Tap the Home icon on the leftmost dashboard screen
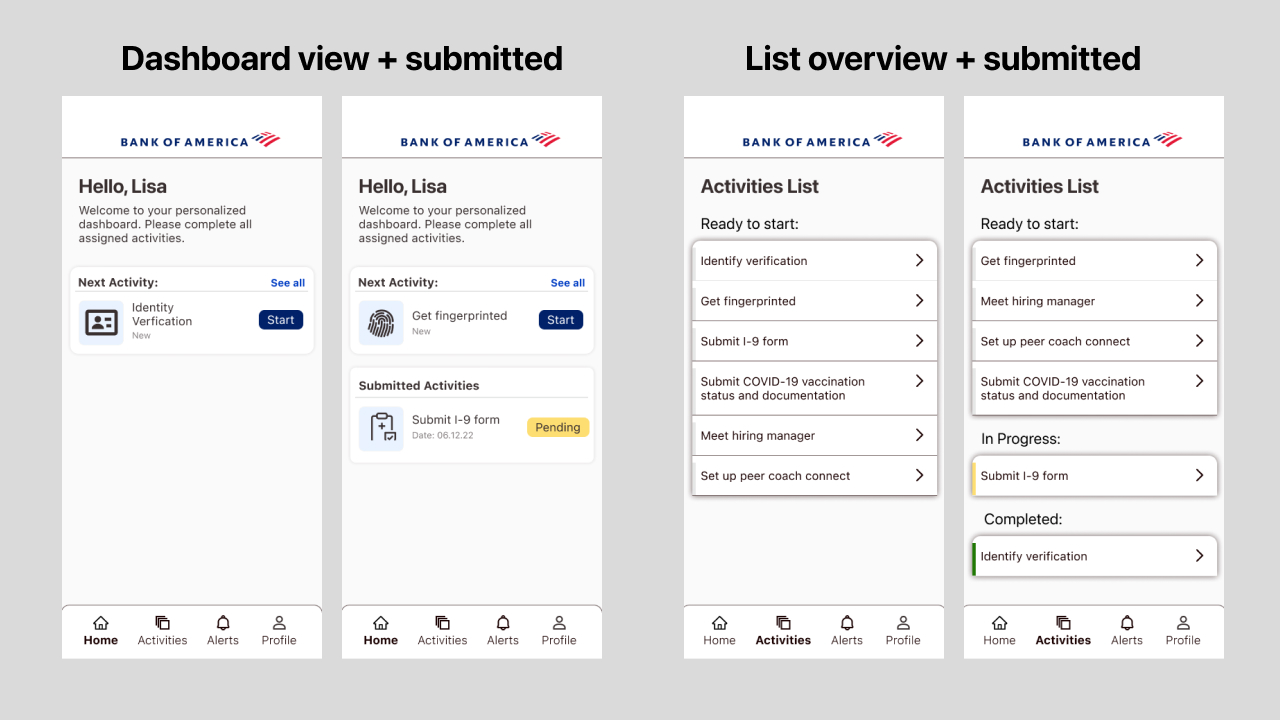Image resolution: width=1280 pixels, height=720 pixels. pos(101,623)
